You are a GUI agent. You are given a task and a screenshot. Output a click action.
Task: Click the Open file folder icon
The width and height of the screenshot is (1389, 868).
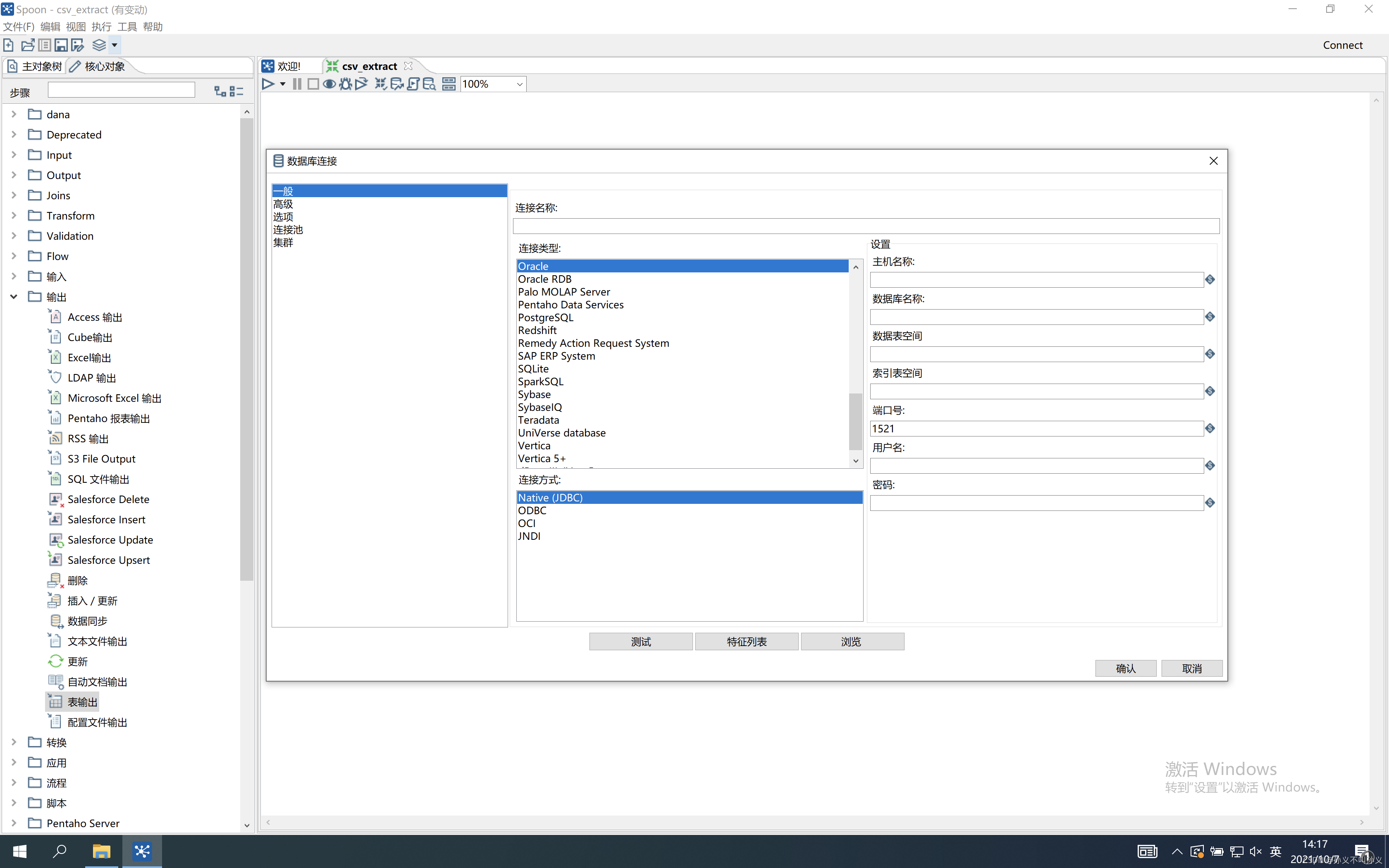pyautogui.click(x=28, y=45)
